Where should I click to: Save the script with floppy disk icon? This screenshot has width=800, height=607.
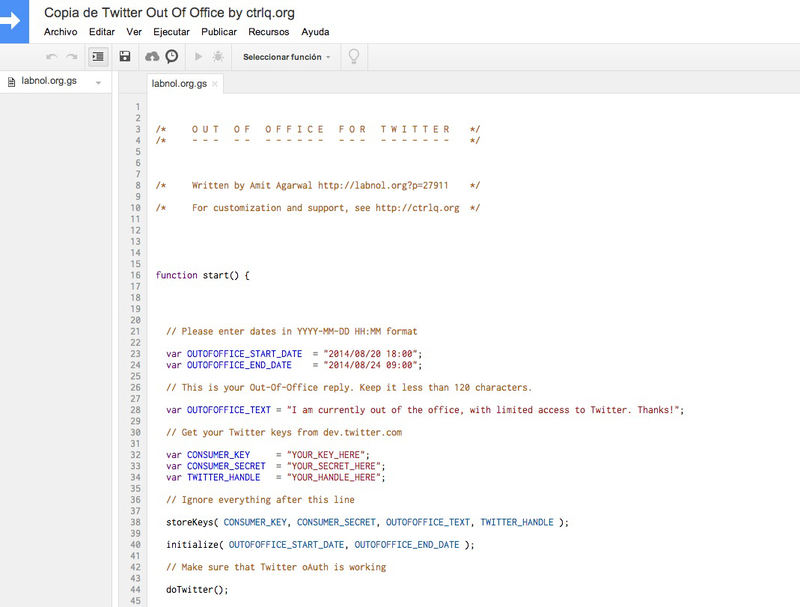point(125,56)
